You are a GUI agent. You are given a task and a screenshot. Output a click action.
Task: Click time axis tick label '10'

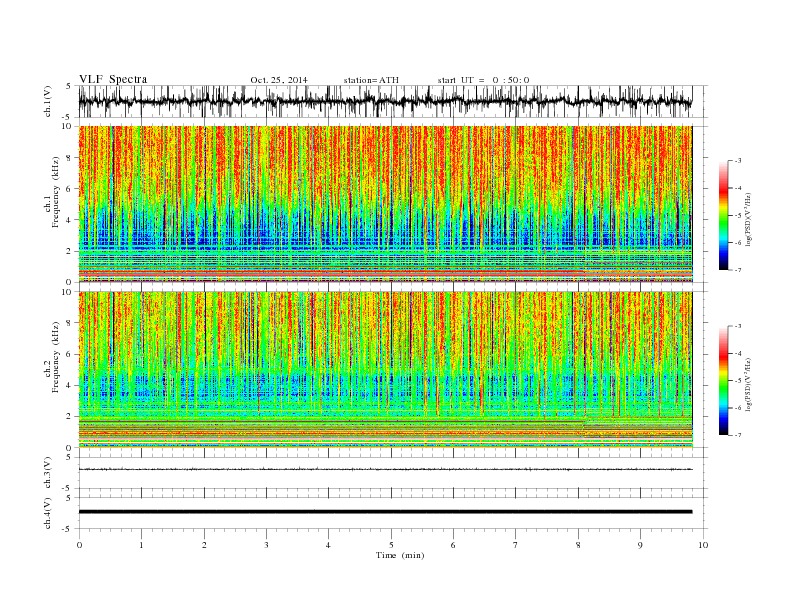(x=703, y=545)
